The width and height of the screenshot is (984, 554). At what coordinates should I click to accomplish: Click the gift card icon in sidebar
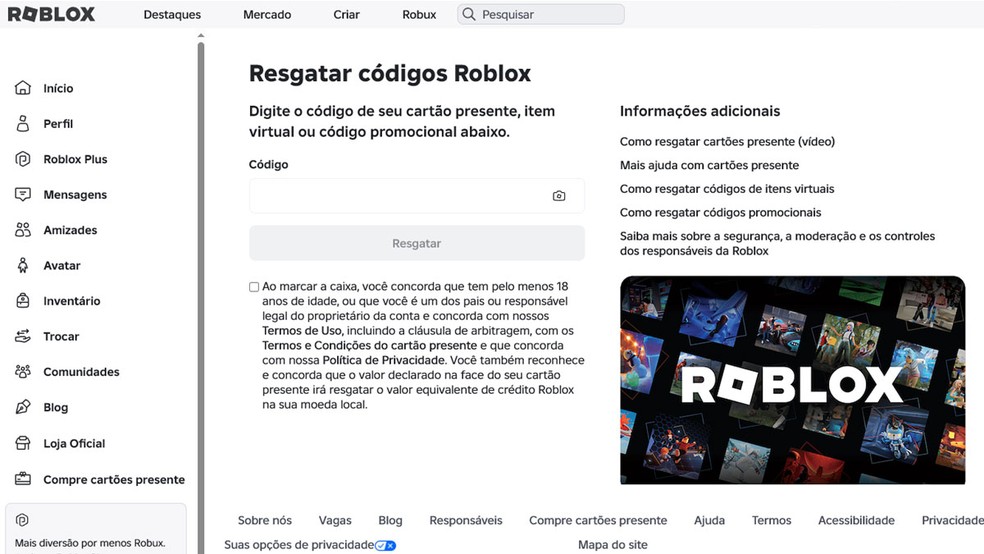[x=23, y=479]
